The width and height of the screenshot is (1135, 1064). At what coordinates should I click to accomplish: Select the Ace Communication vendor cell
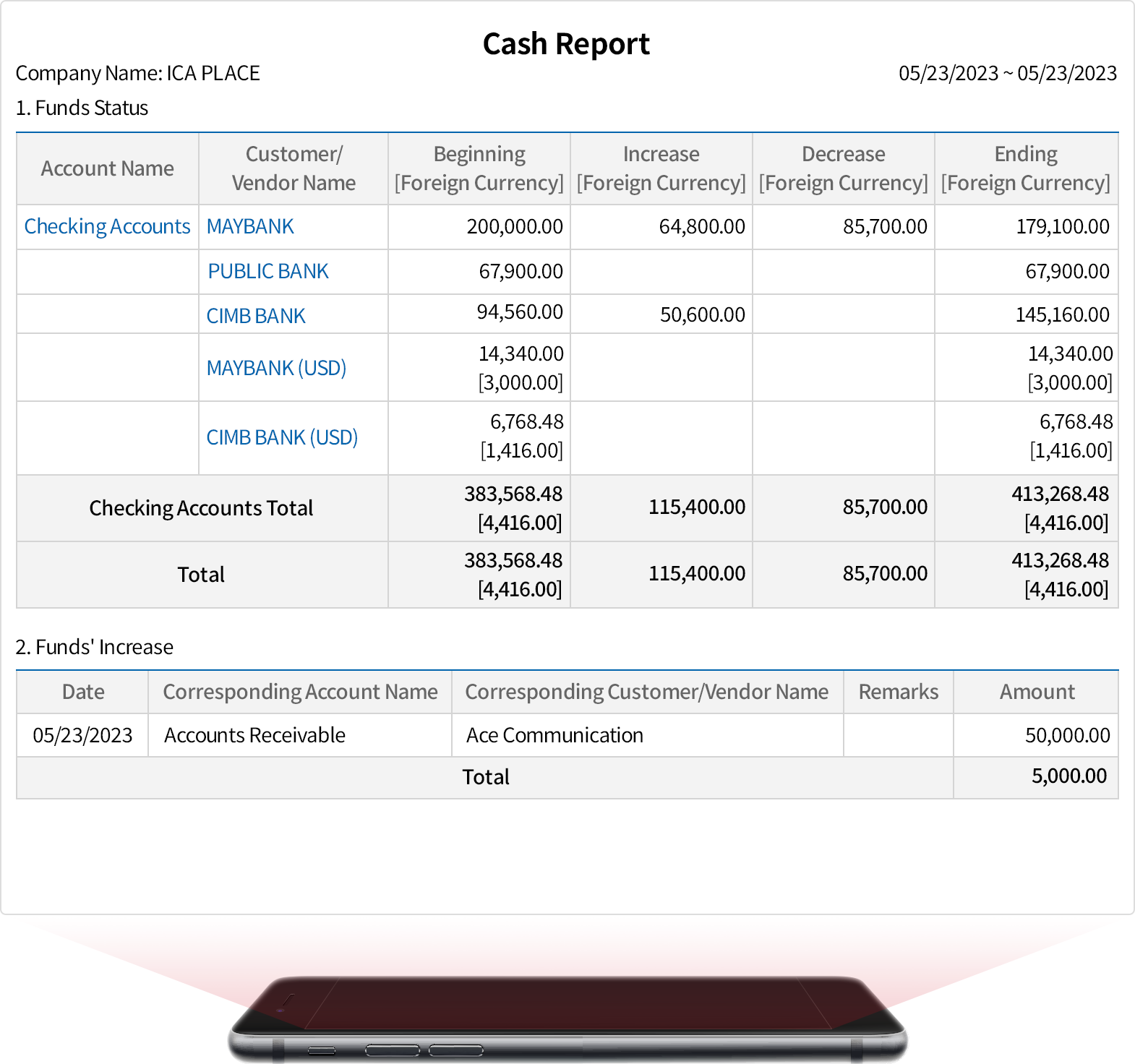tap(554, 735)
